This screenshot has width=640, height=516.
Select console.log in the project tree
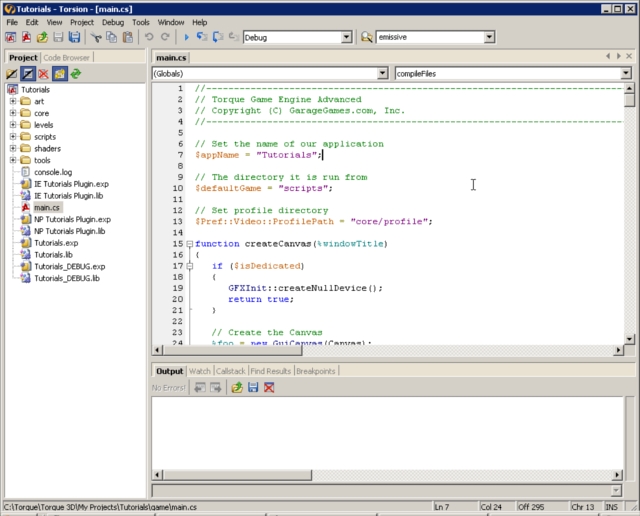(x=53, y=172)
